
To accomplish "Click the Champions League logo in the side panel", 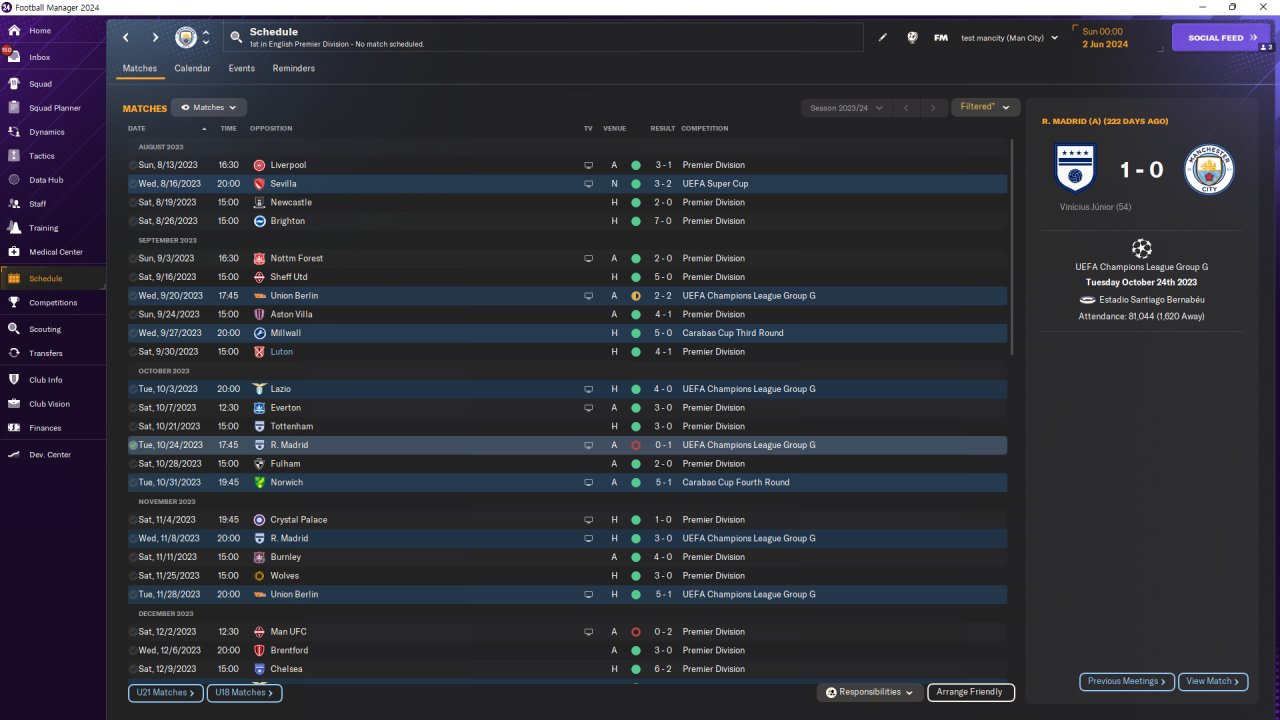I will coord(1141,248).
